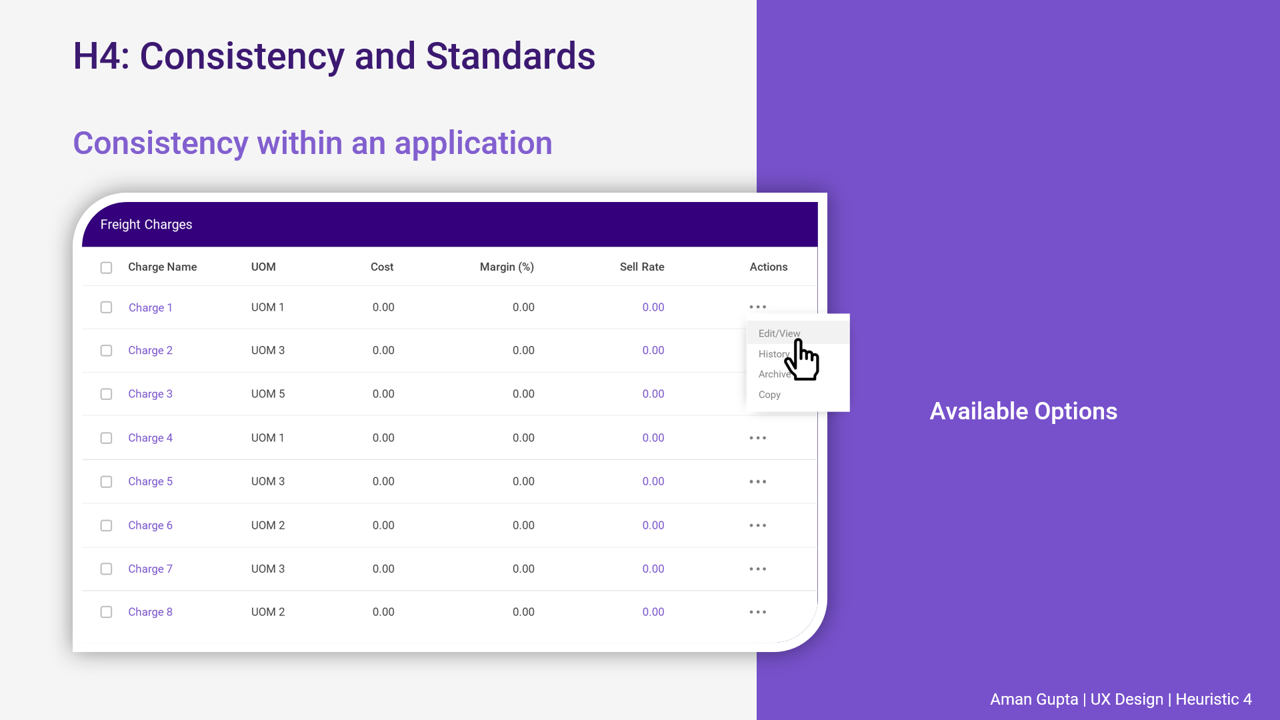This screenshot has width=1280, height=720.
Task: Open the Actions menu for Charge 4
Action: tap(757, 437)
